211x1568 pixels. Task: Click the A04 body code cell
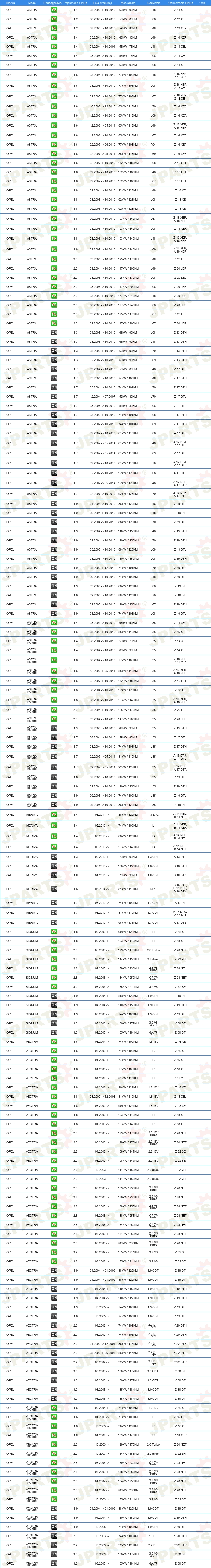(153, 145)
